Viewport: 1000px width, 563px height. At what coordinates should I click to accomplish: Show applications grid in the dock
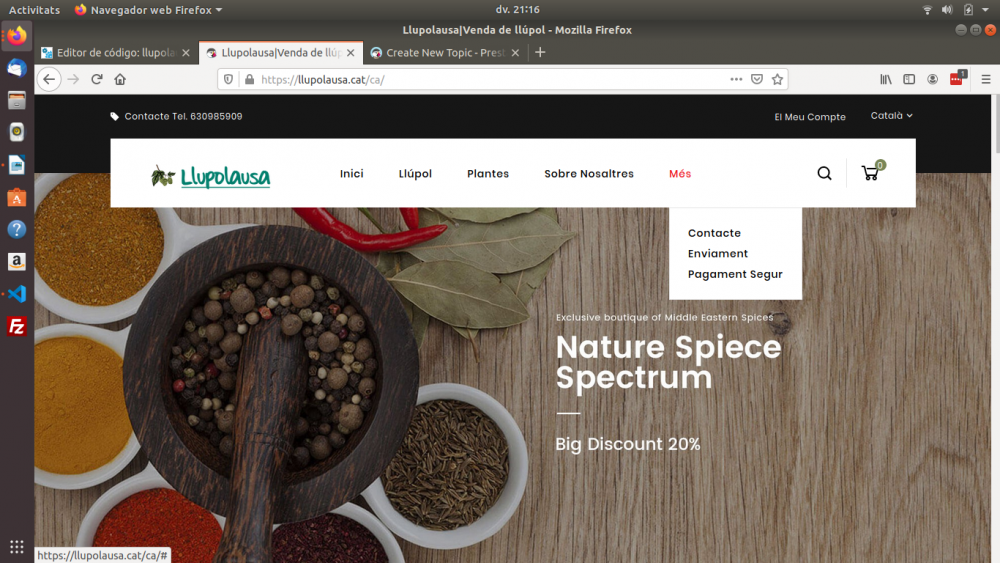click(17, 546)
